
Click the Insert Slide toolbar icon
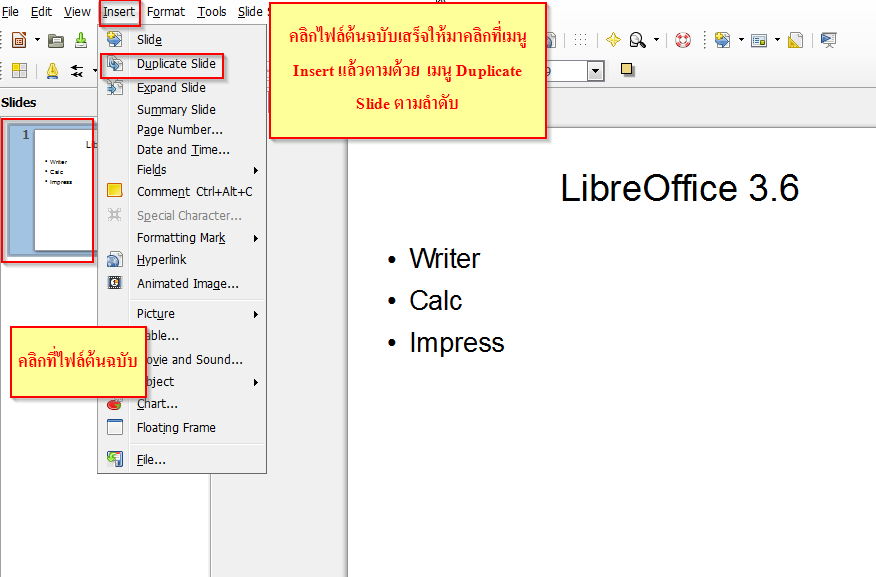(723, 40)
